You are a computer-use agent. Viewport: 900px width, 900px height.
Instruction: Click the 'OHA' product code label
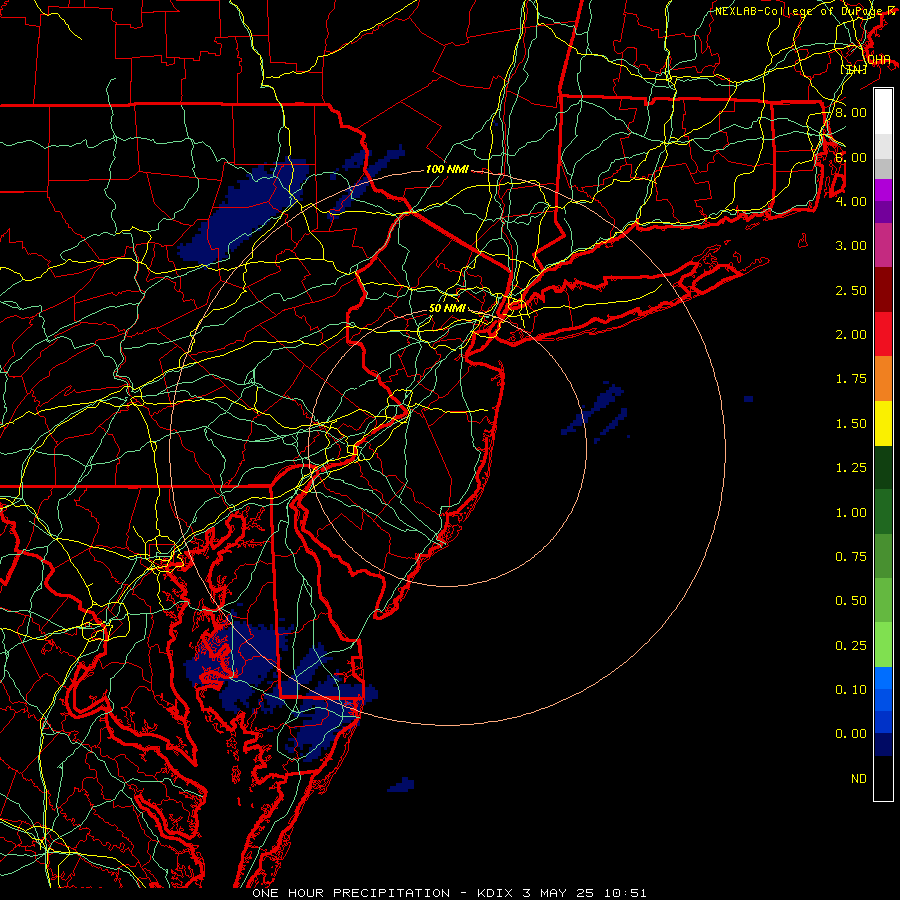click(x=879, y=60)
